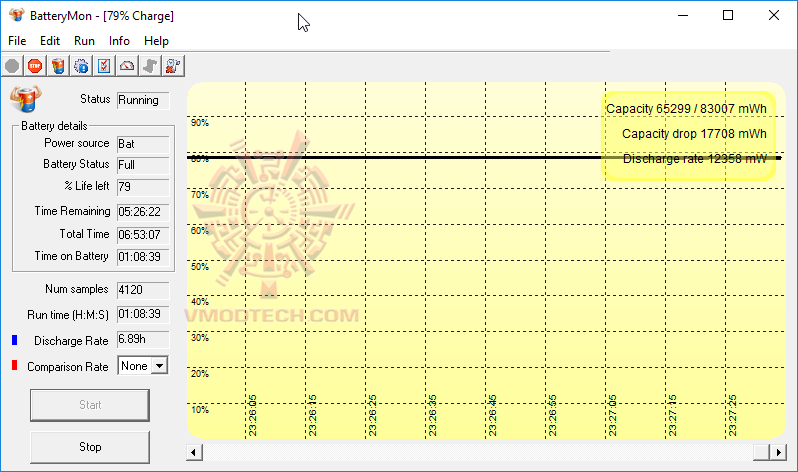Click the Power source field showing Bat

(x=143, y=144)
